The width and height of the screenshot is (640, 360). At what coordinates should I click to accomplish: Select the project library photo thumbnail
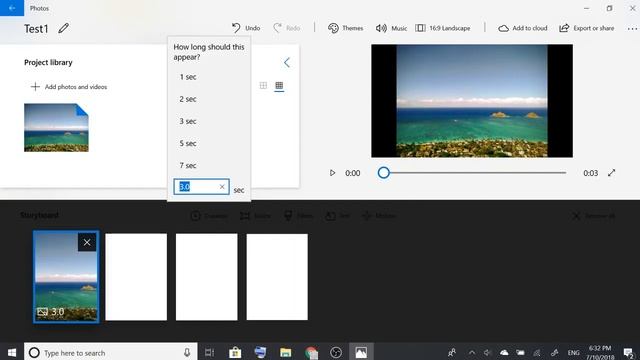point(56,128)
